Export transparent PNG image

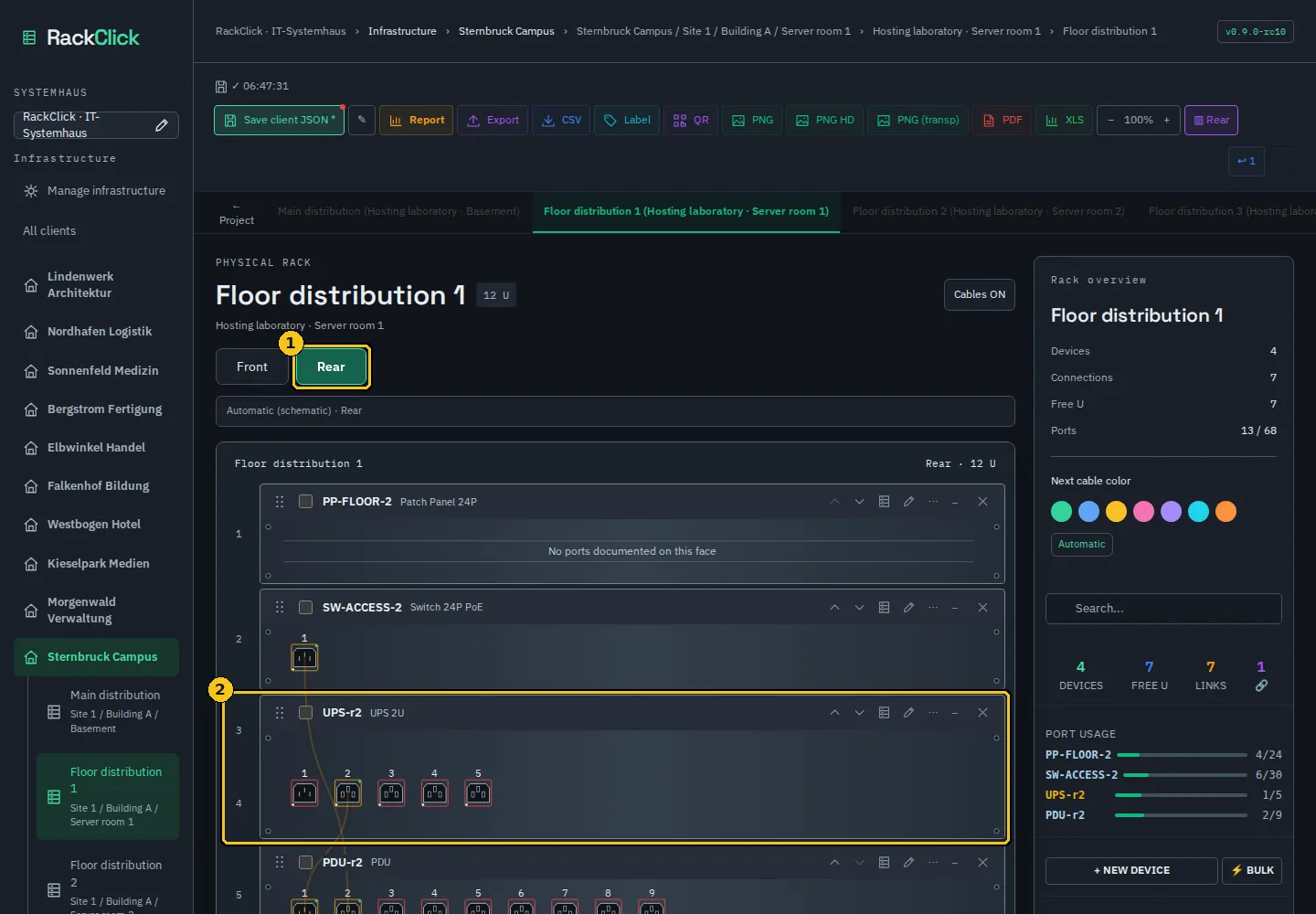(918, 120)
